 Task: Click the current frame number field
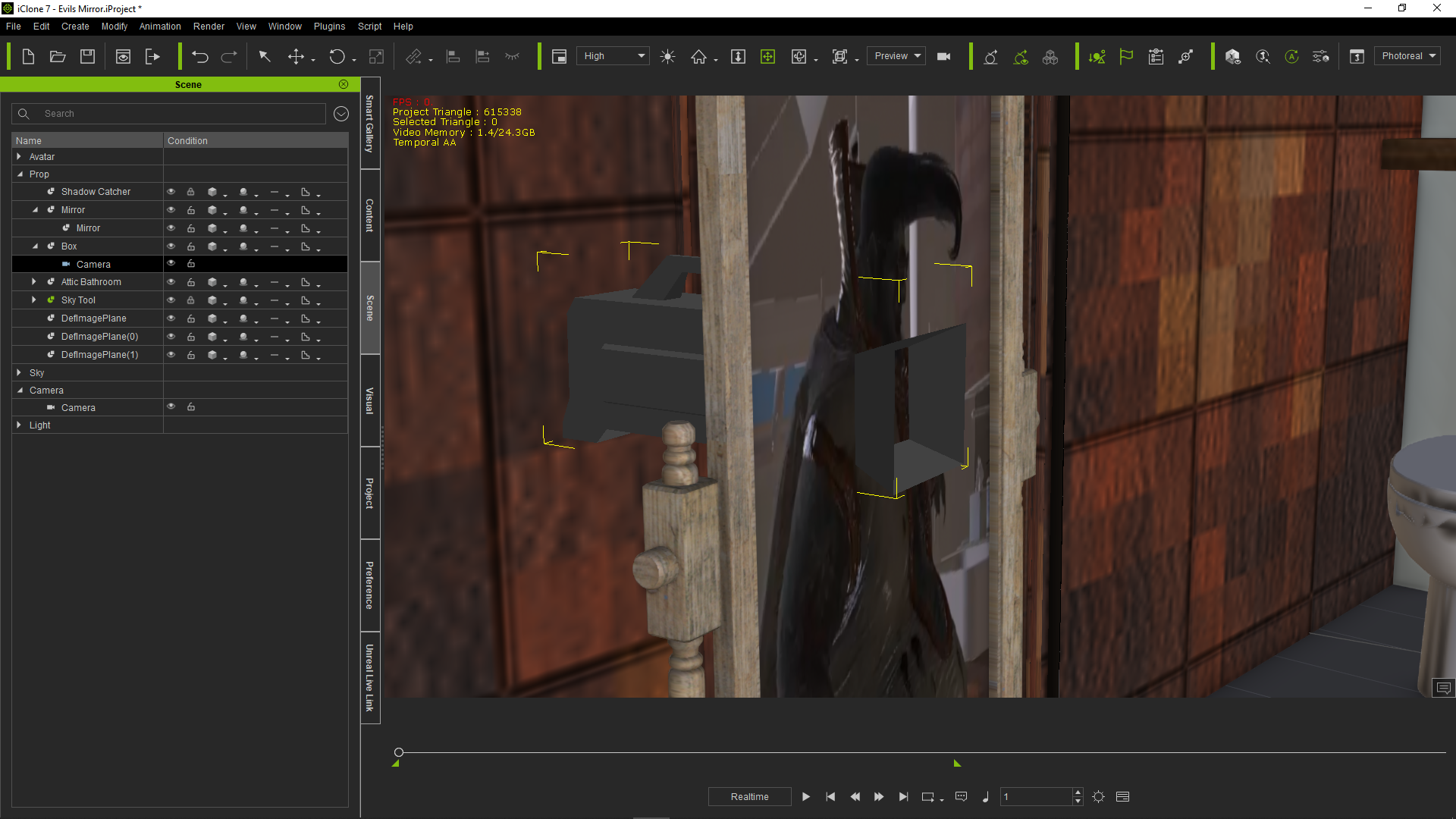1037,796
